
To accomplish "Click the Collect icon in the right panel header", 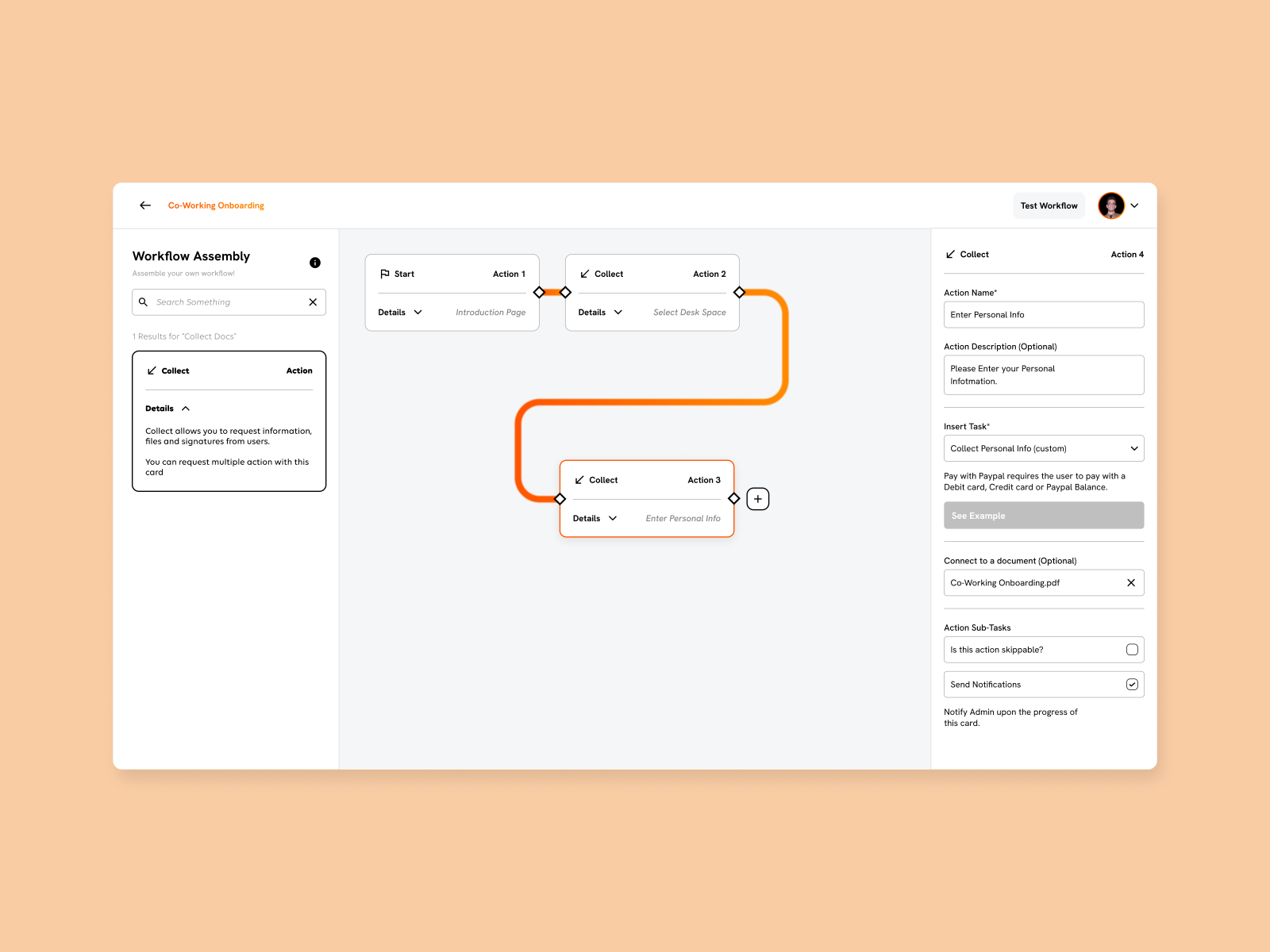I will pos(950,254).
